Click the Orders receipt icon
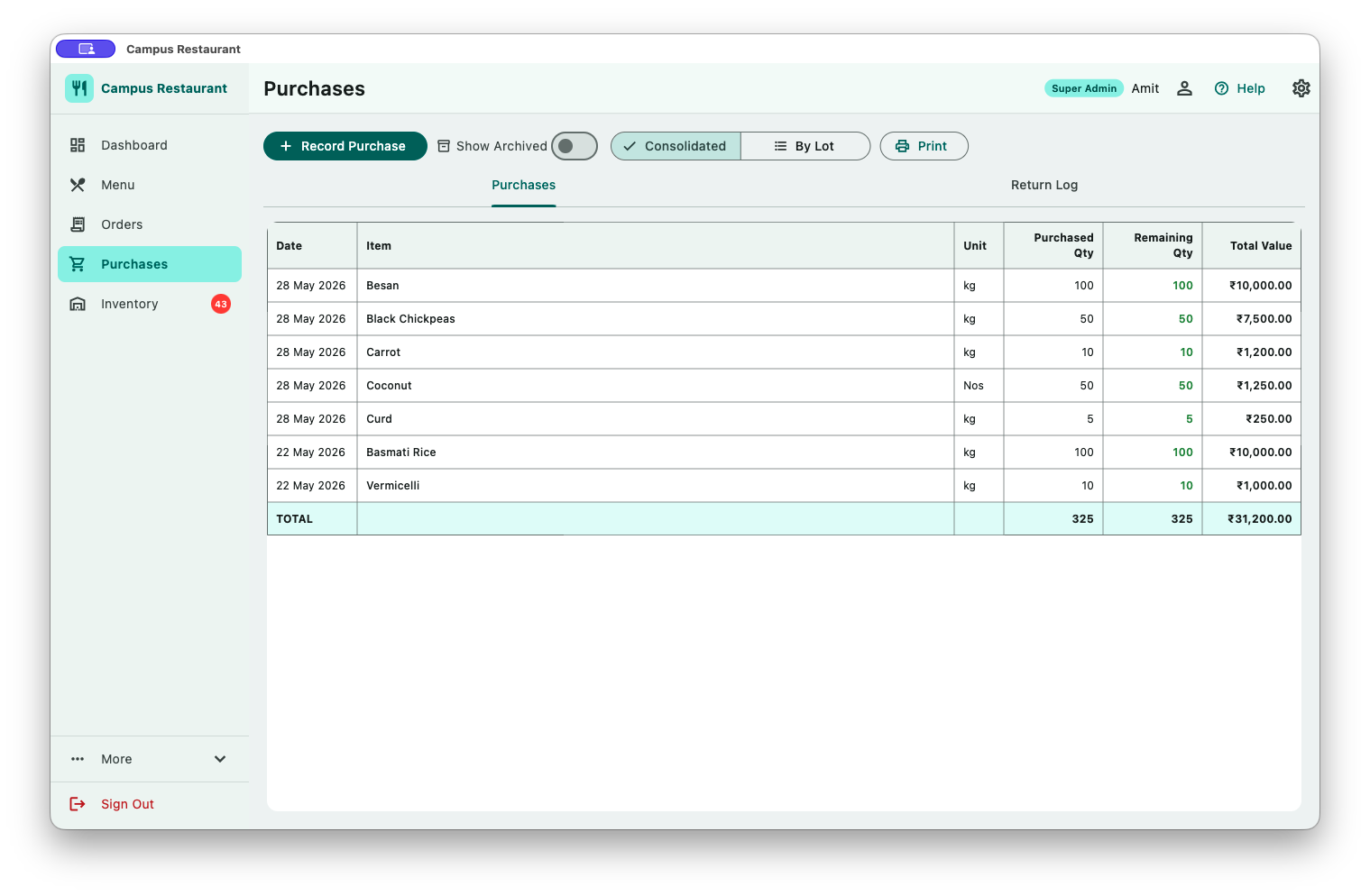 click(78, 224)
